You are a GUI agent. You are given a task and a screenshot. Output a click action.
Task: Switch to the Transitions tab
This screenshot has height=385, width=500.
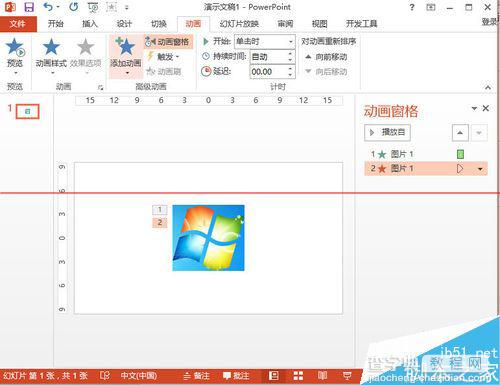point(159,24)
